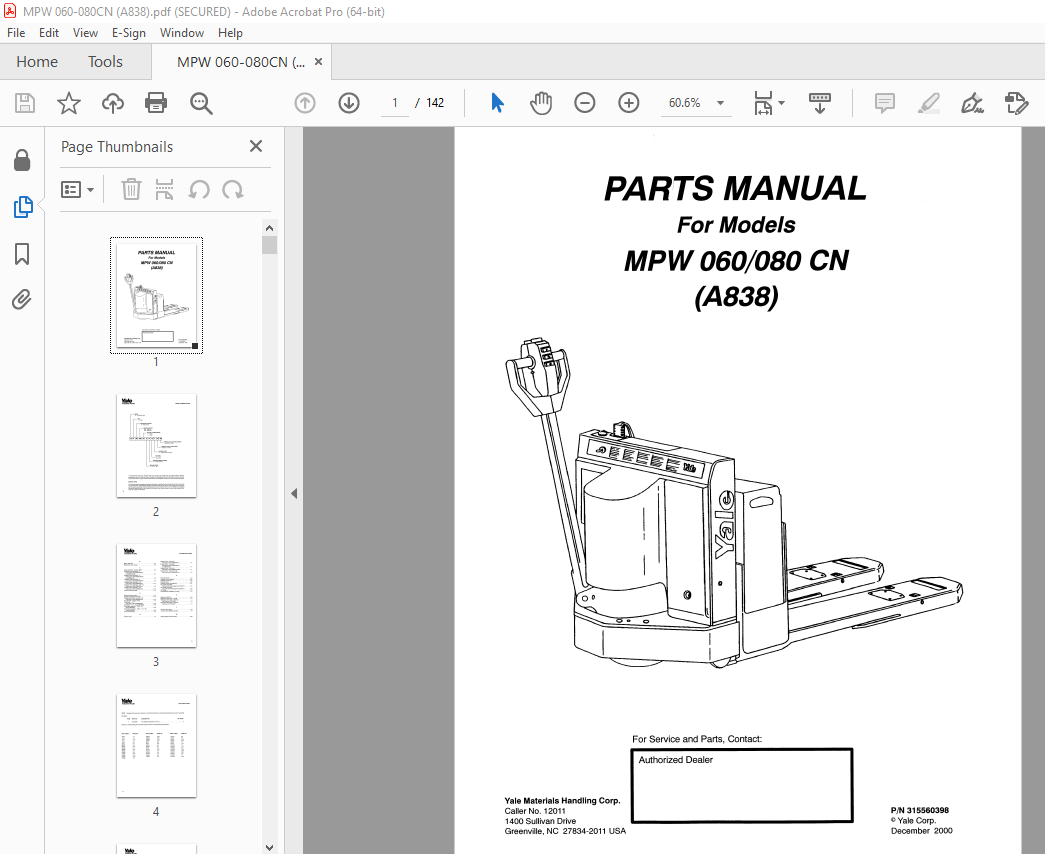Collapse the navigation pane arrow
Image resolution: width=1045 pixels, height=854 pixels.
point(294,493)
